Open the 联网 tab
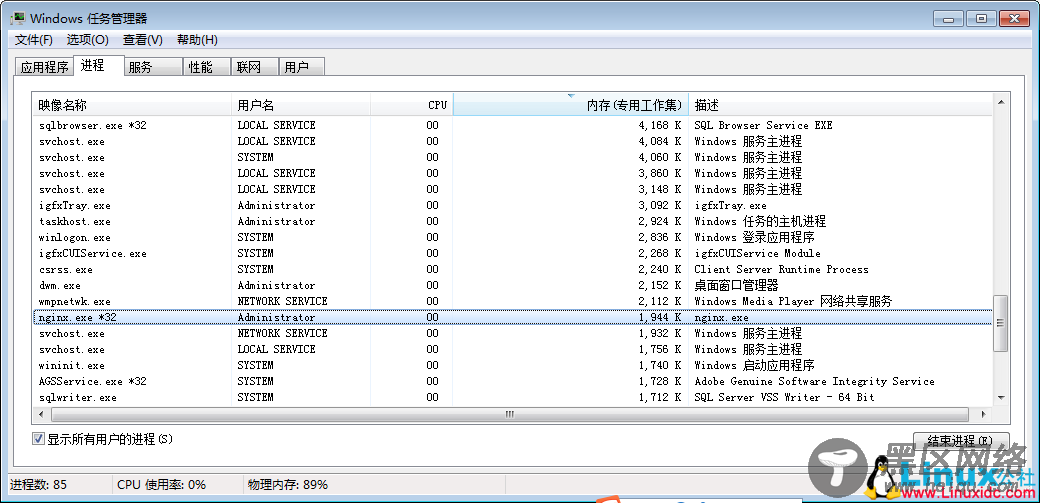The image size is (1040, 503). pos(255,67)
